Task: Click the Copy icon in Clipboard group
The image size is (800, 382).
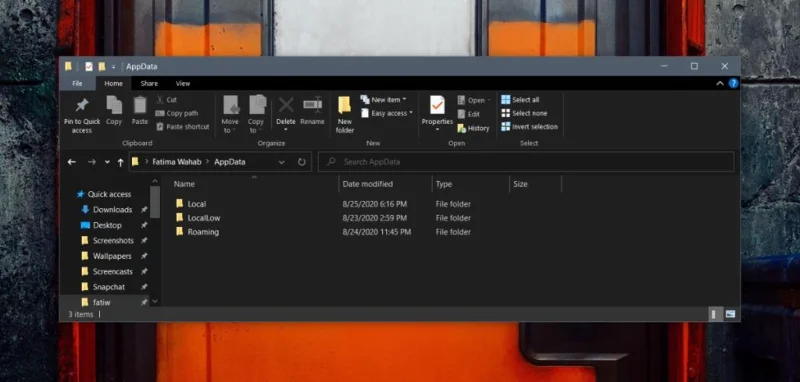Action: [x=114, y=105]
